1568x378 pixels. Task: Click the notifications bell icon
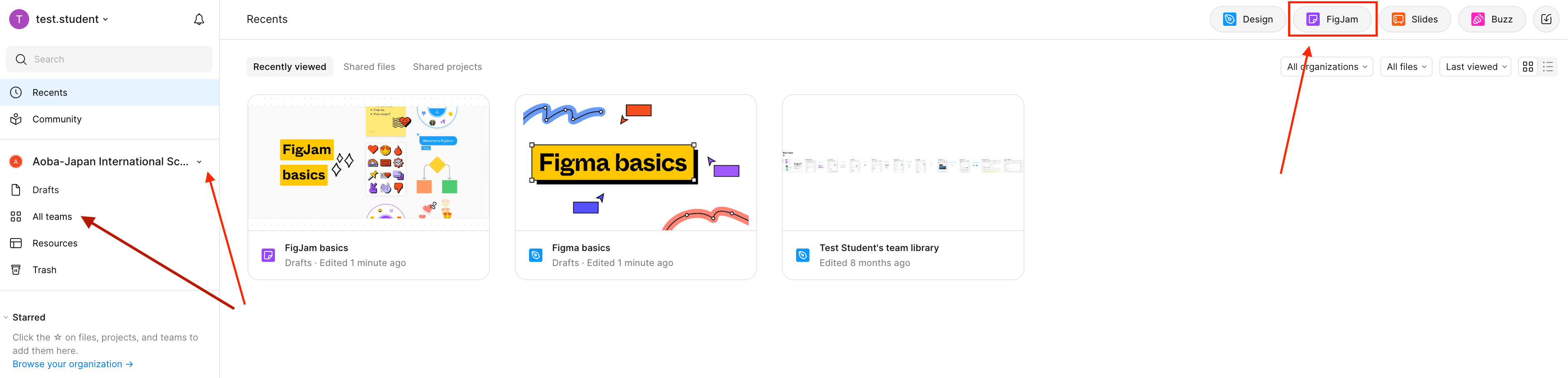[198, 20]
